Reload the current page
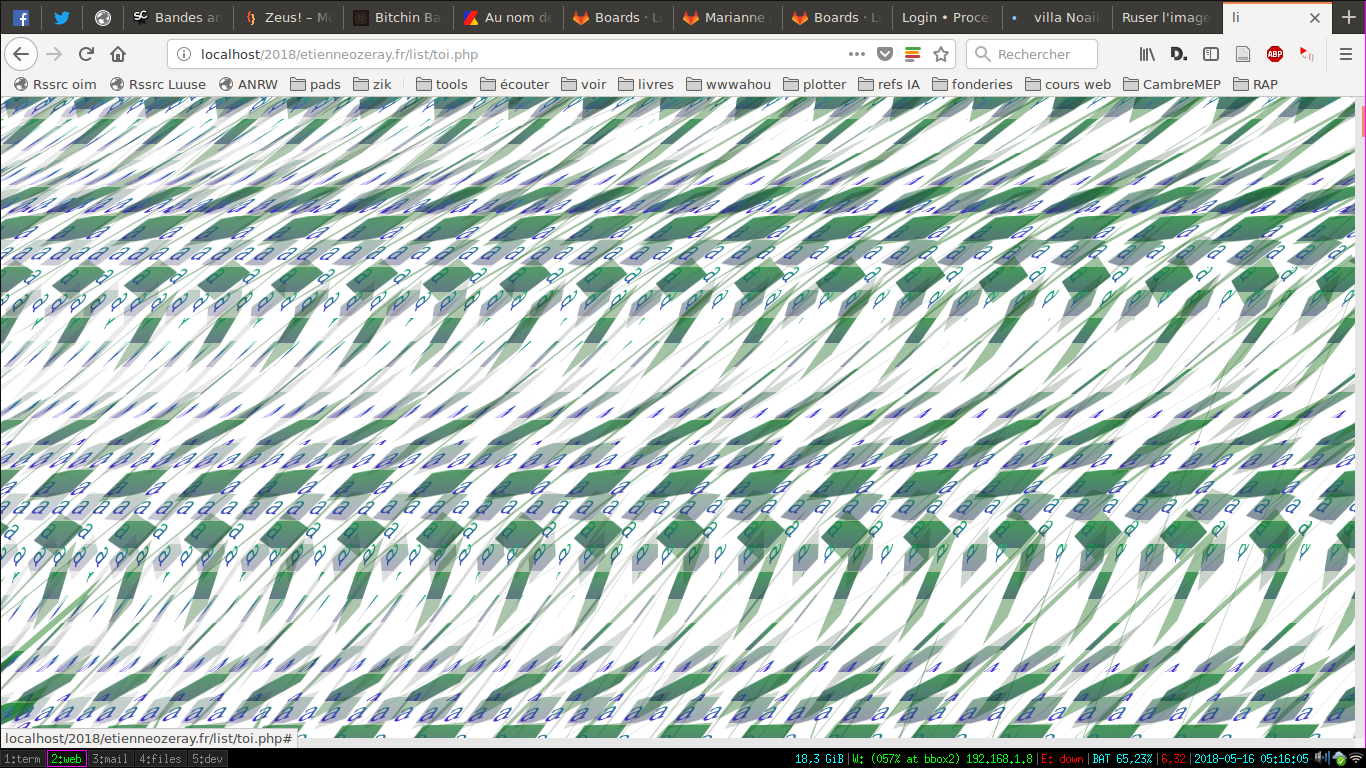The width and height of the screenshot is (1366, 768). [x=86, y=54]
